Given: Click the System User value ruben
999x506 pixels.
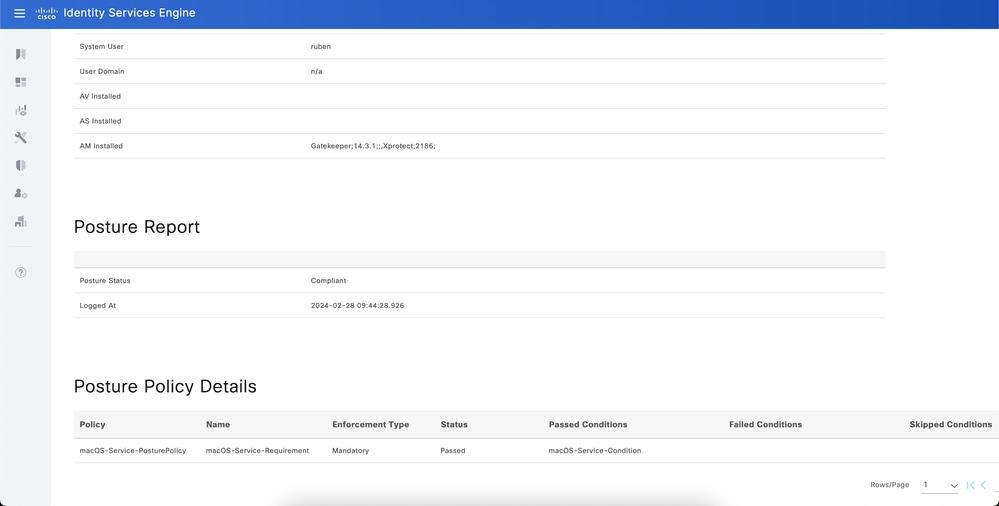Looking at the screenshot, I should pos(320,47).
